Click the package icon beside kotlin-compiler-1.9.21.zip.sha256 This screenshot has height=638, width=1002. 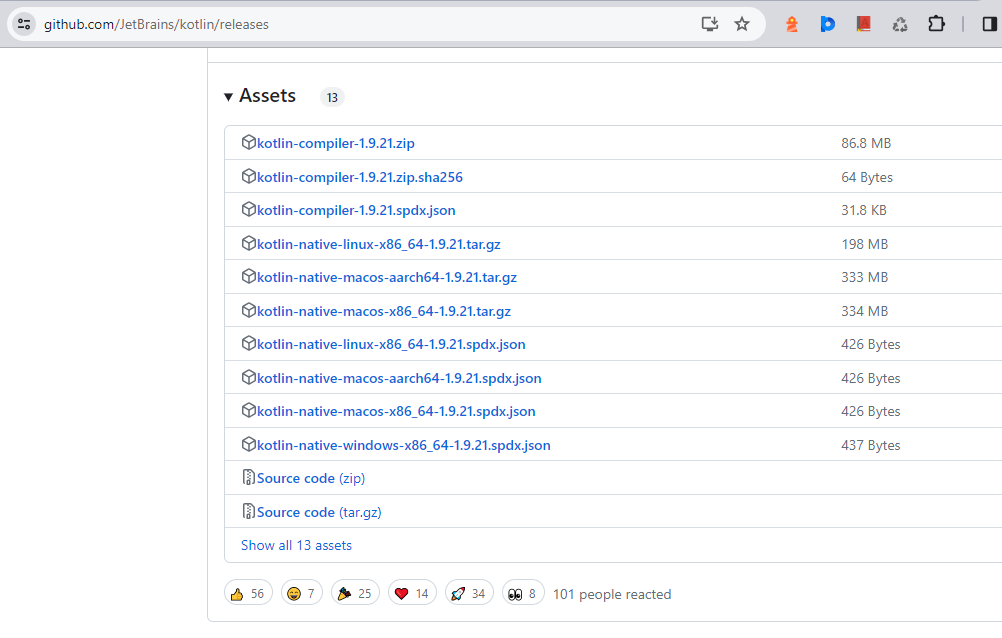click(249, 176)
